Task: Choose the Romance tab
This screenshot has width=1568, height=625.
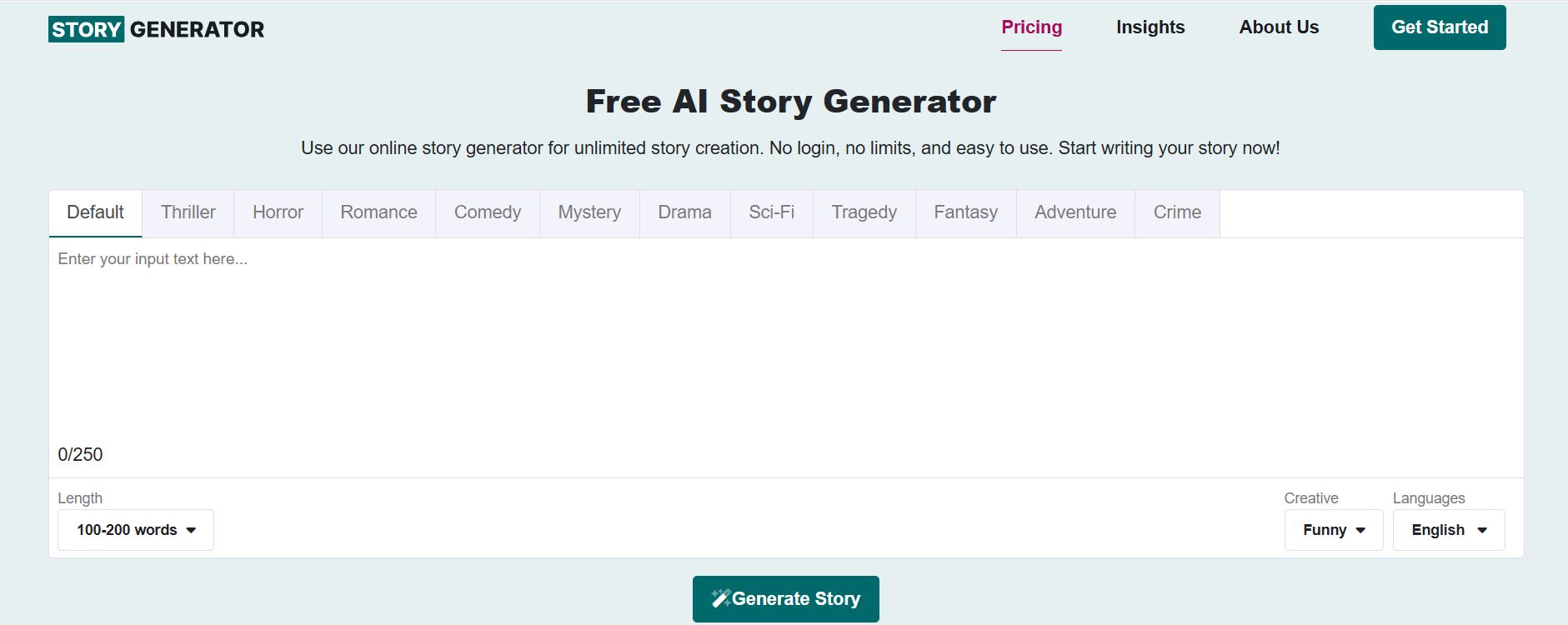Action: (378, 212)
